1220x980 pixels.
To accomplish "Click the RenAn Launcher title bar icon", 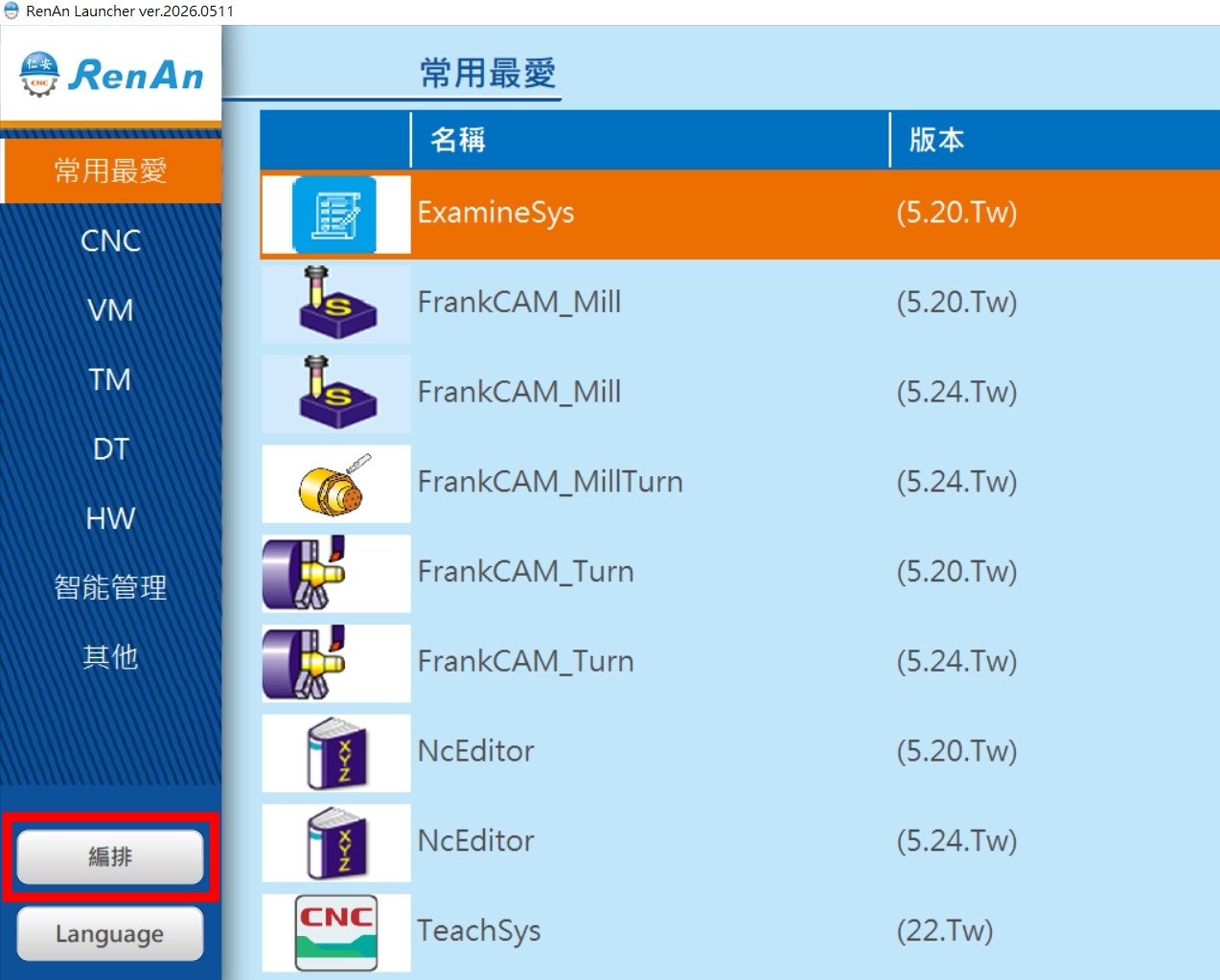I will (12, 11).
